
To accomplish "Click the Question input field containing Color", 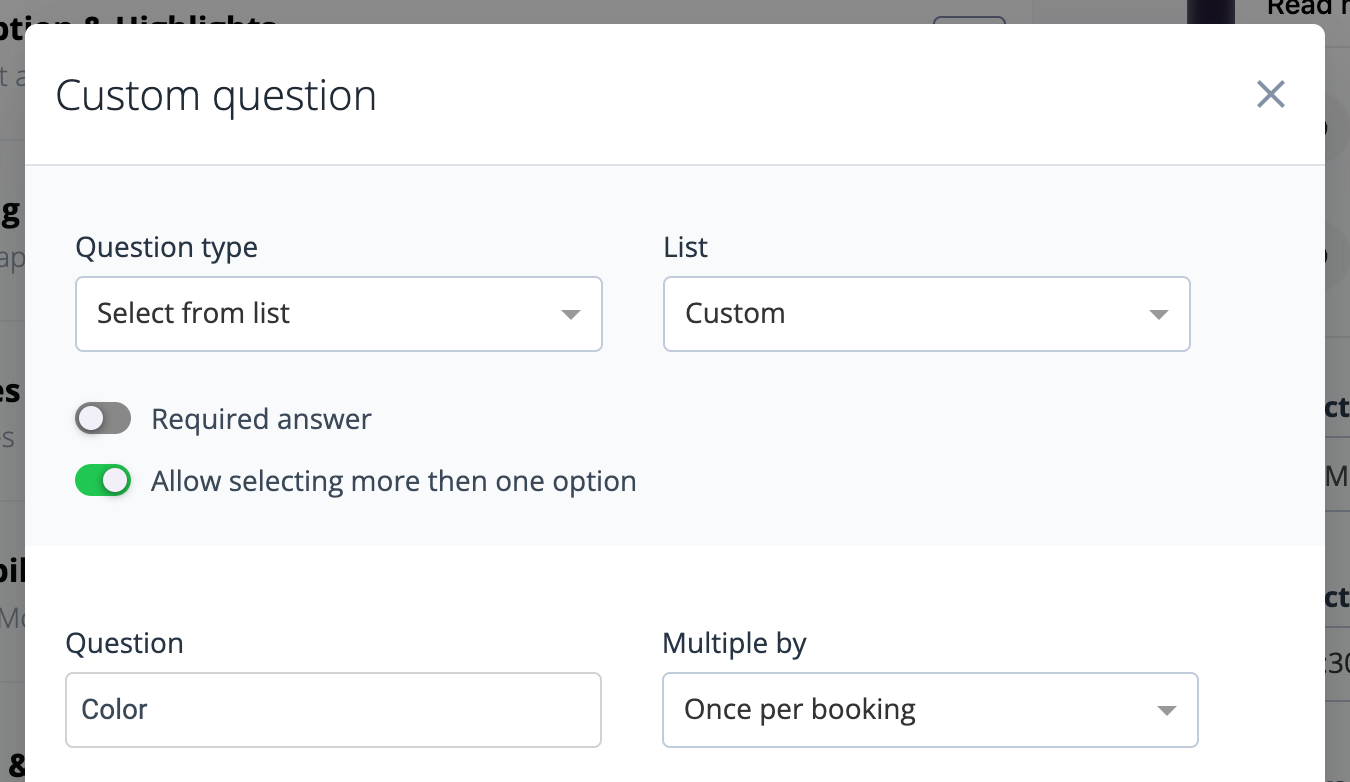I will [333, 710].
